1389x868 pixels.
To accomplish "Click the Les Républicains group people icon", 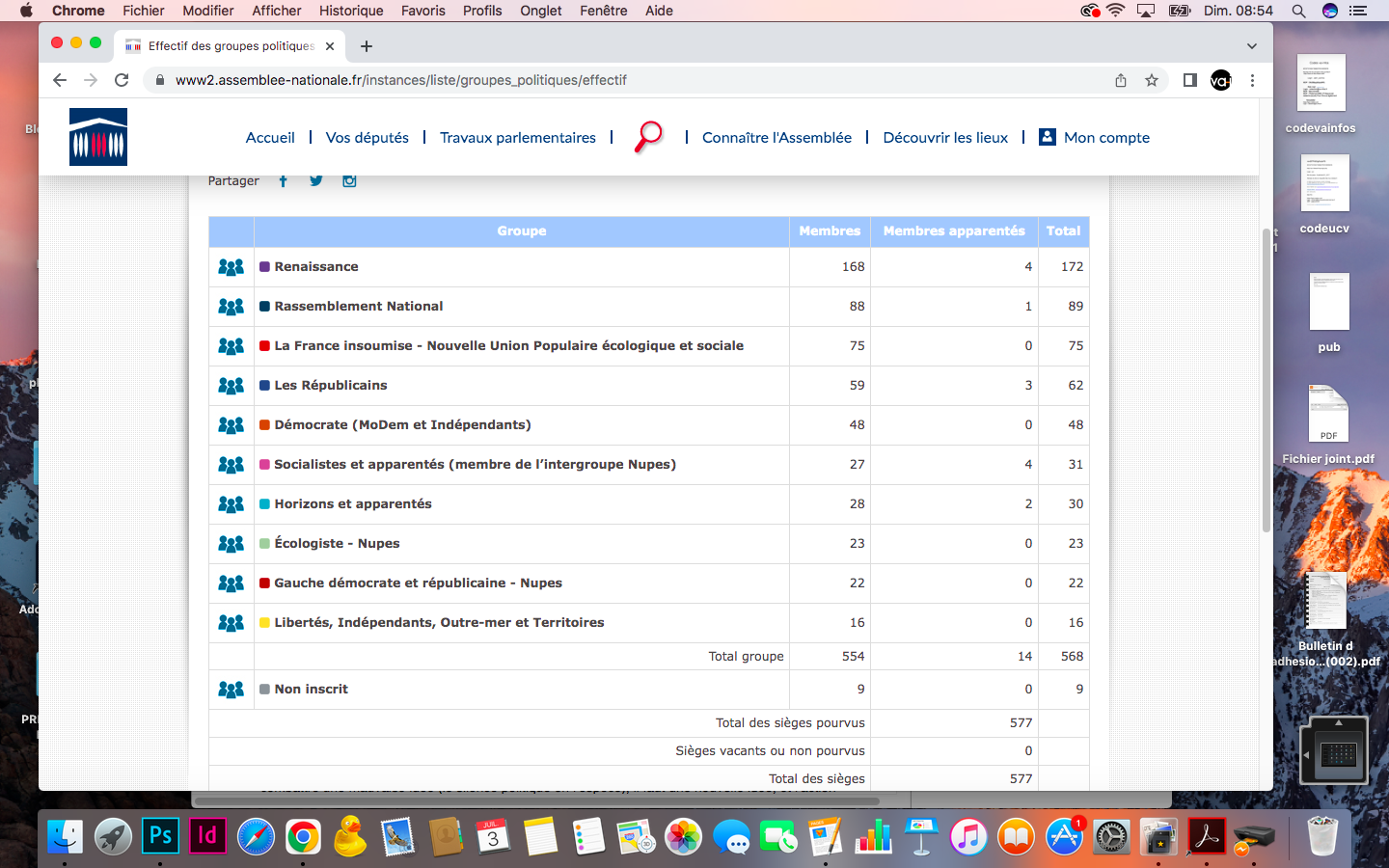I will (231, 386).
